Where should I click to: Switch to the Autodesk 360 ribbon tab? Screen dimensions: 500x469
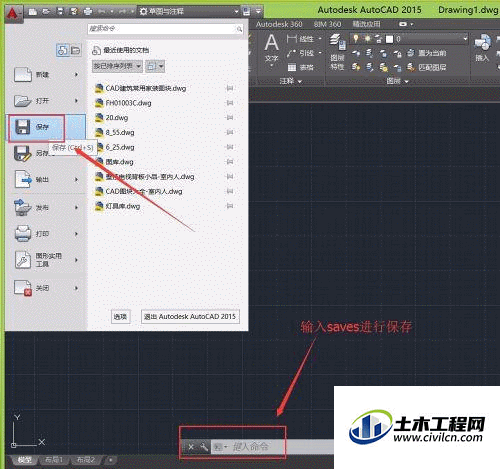(279, 24)
